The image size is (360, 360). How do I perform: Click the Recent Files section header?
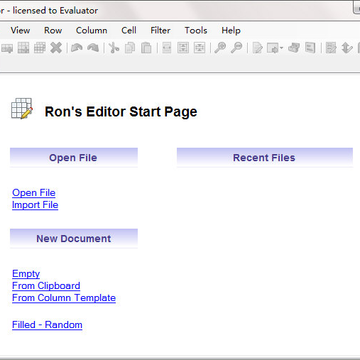(x=265, y=157)
